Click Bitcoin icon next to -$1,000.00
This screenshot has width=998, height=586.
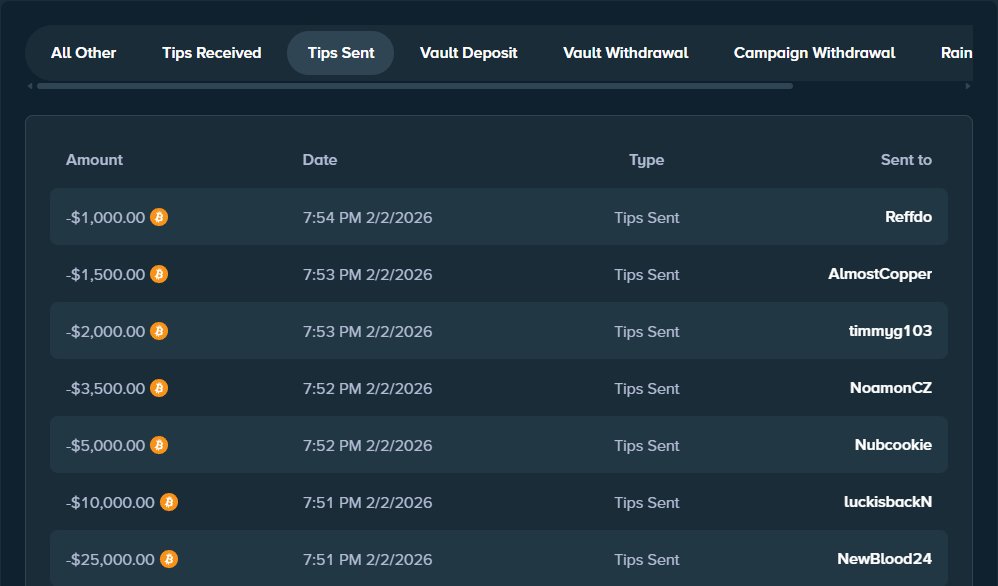159,217
